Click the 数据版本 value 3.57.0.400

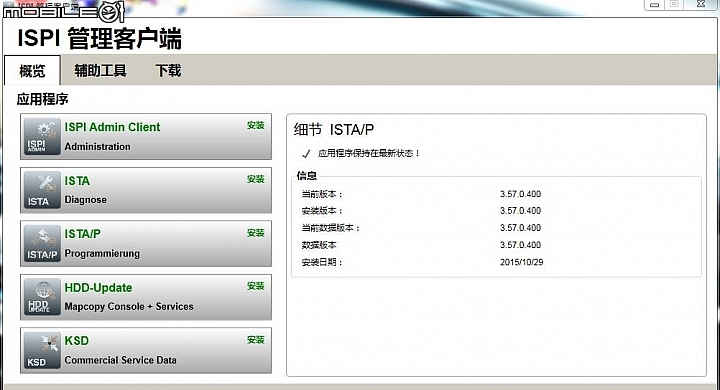(x=520, y=245)
